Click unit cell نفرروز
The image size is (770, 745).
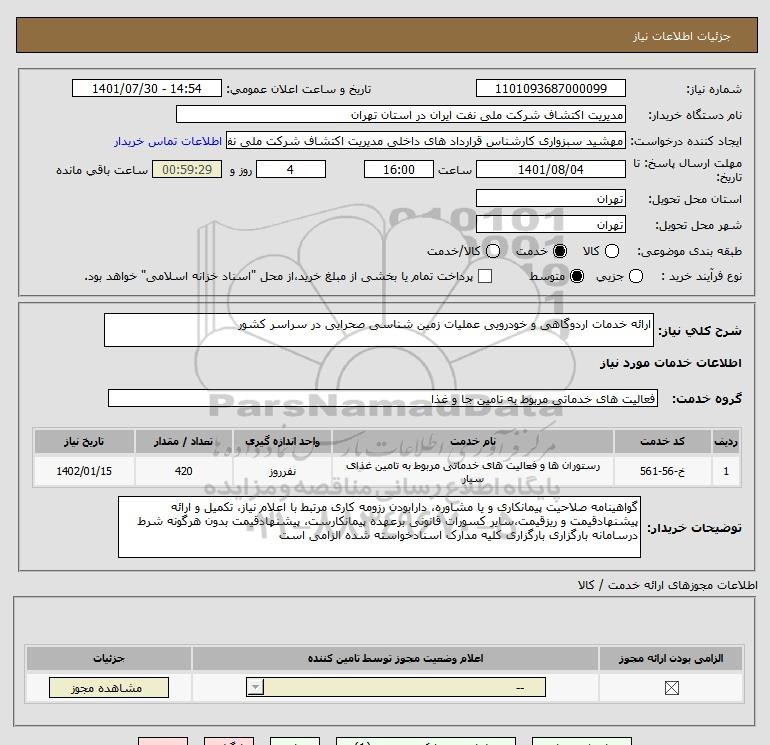(282, 471)
